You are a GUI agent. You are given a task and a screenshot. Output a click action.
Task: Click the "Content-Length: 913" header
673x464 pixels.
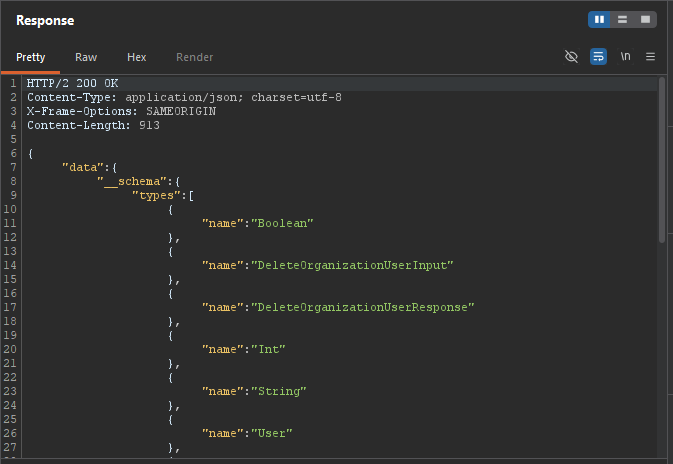[x=93, y=125]
